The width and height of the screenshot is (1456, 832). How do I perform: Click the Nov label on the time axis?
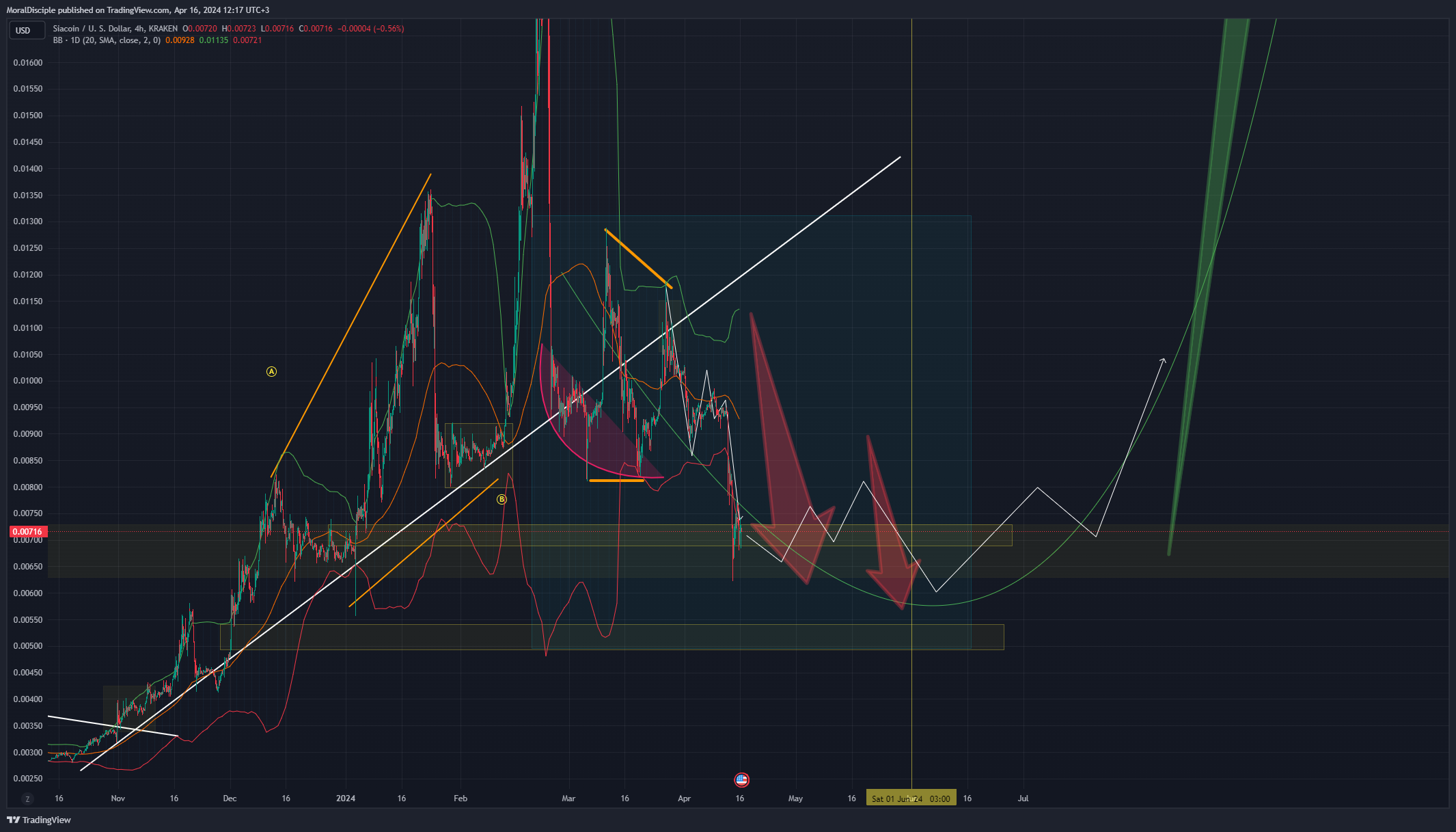coord(118,799)
